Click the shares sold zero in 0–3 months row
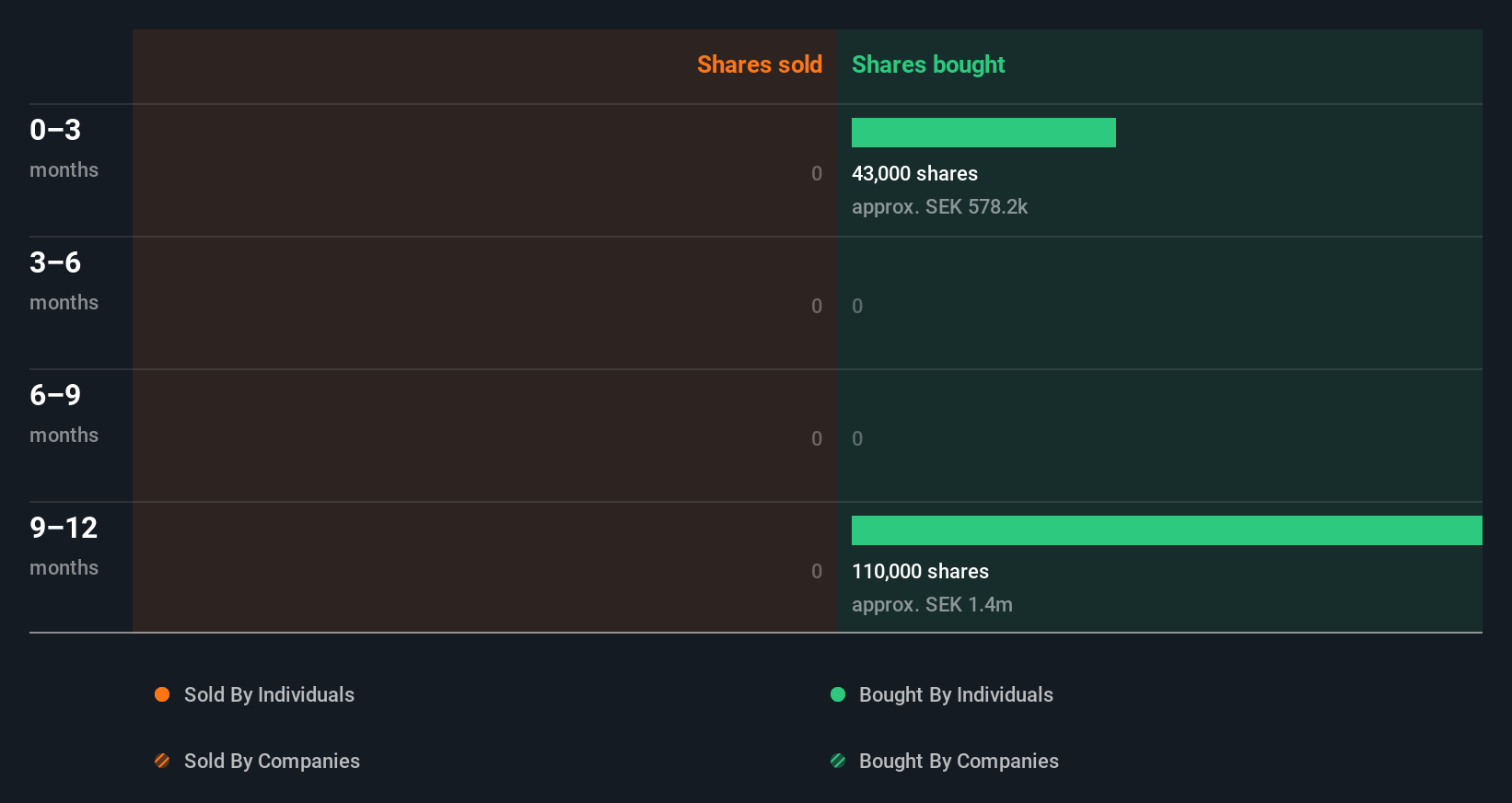 [817, 173]
